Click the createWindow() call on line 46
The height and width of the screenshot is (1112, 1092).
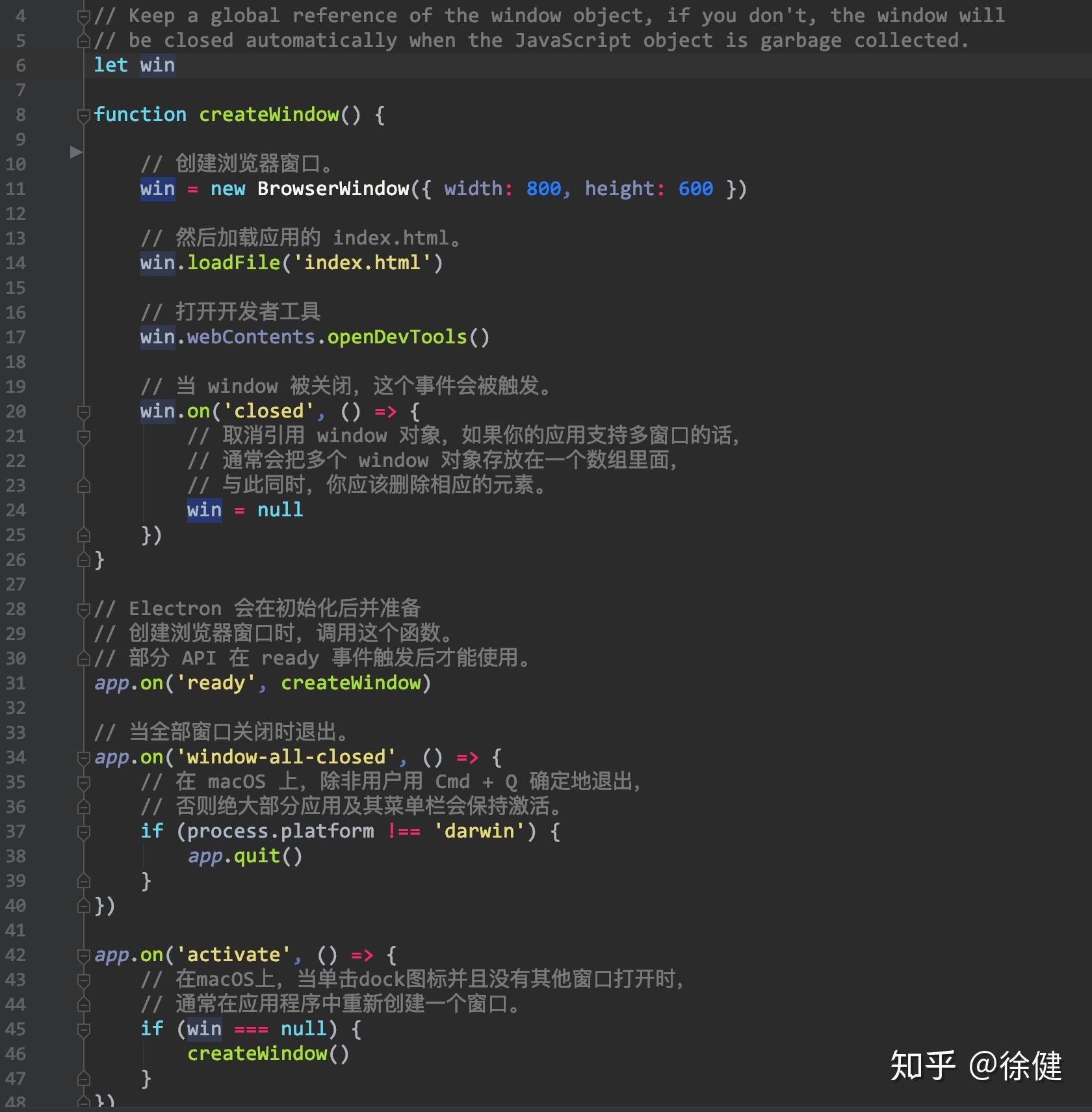(266, 1053)
